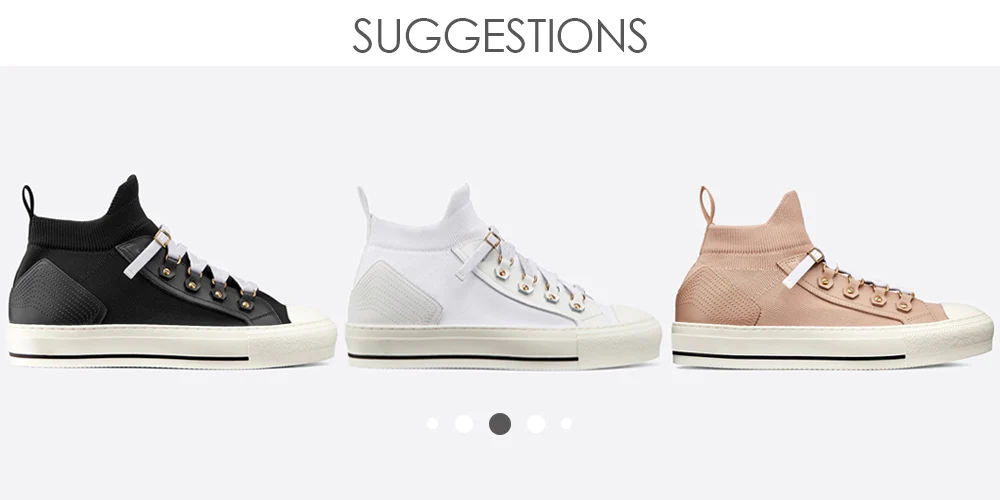This screenshot has height=500, width=1000.
Task: Click the pink sneaker's heel pull loop
Action: click(x=707, y=205)
